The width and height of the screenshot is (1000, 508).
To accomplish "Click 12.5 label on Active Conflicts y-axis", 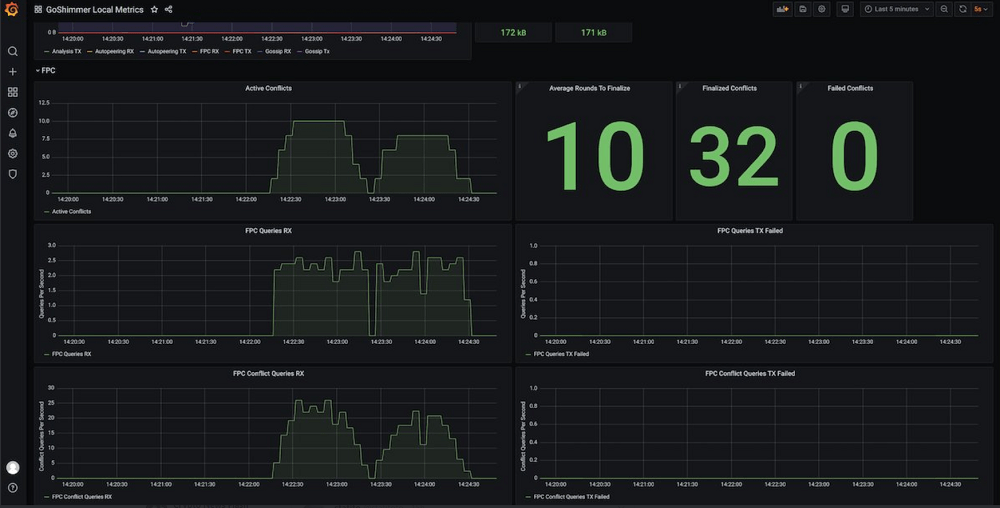I will pyautogui.click(x=44, y=103).
